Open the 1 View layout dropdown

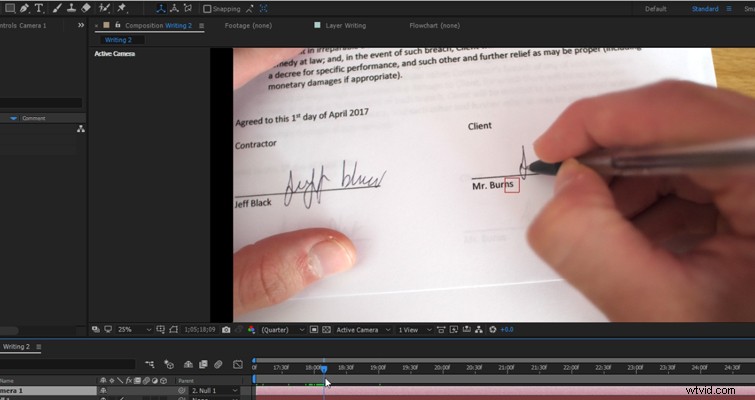click(415, 330)
